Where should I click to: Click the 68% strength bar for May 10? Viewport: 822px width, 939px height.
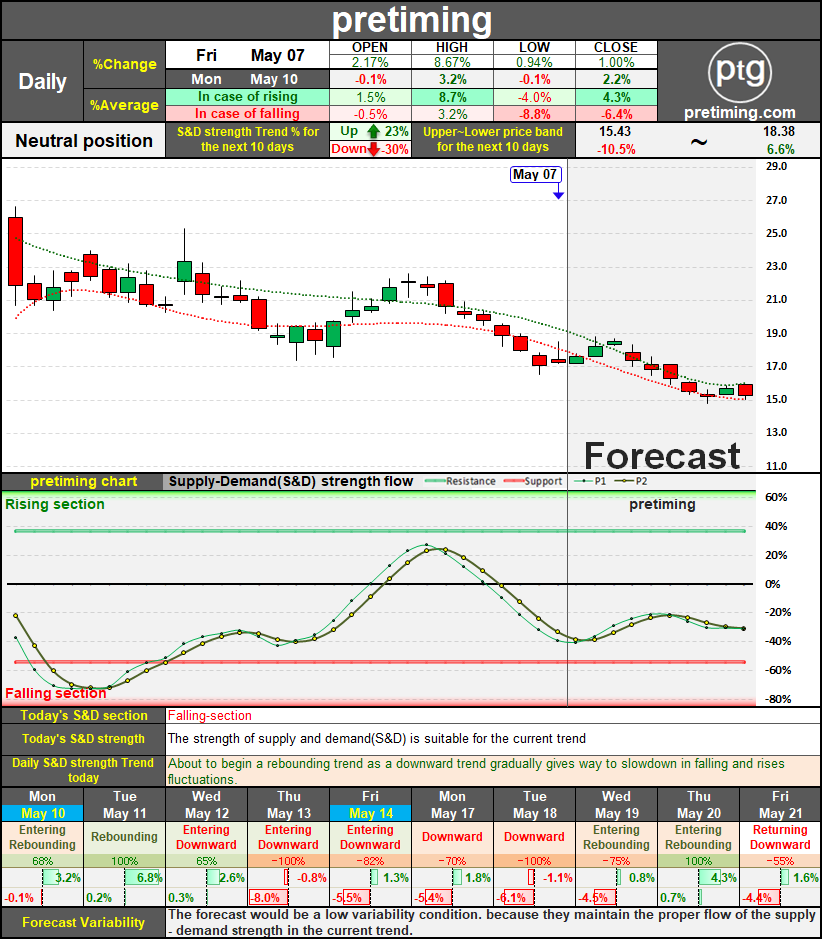click(x=43, y=861)
